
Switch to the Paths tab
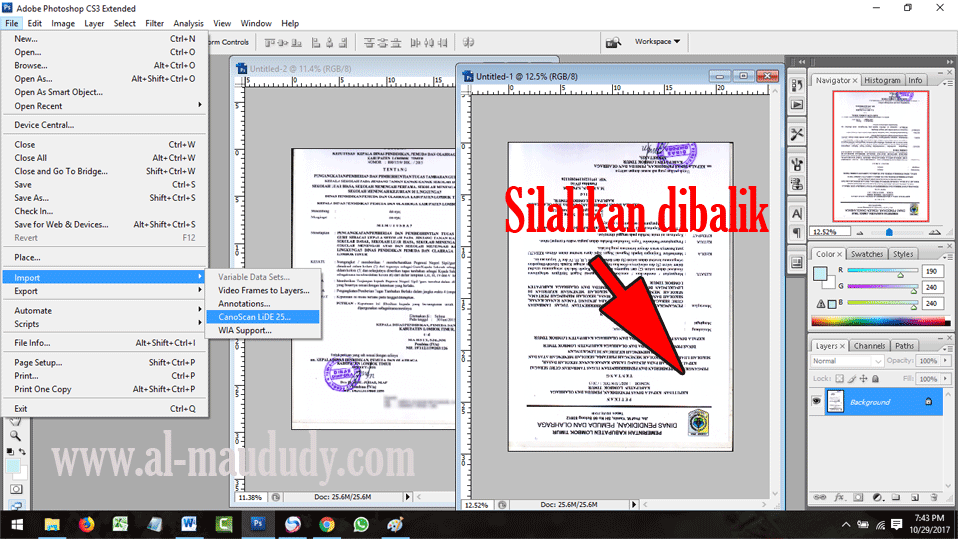point(904,346)
